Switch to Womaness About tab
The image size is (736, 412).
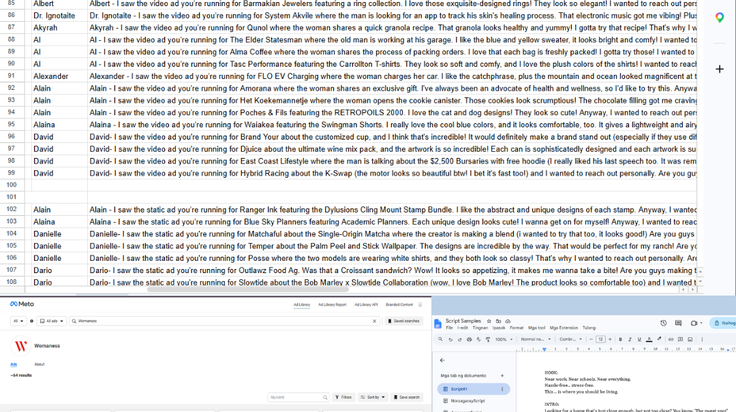pyautogui.click(x=39, y=364)
